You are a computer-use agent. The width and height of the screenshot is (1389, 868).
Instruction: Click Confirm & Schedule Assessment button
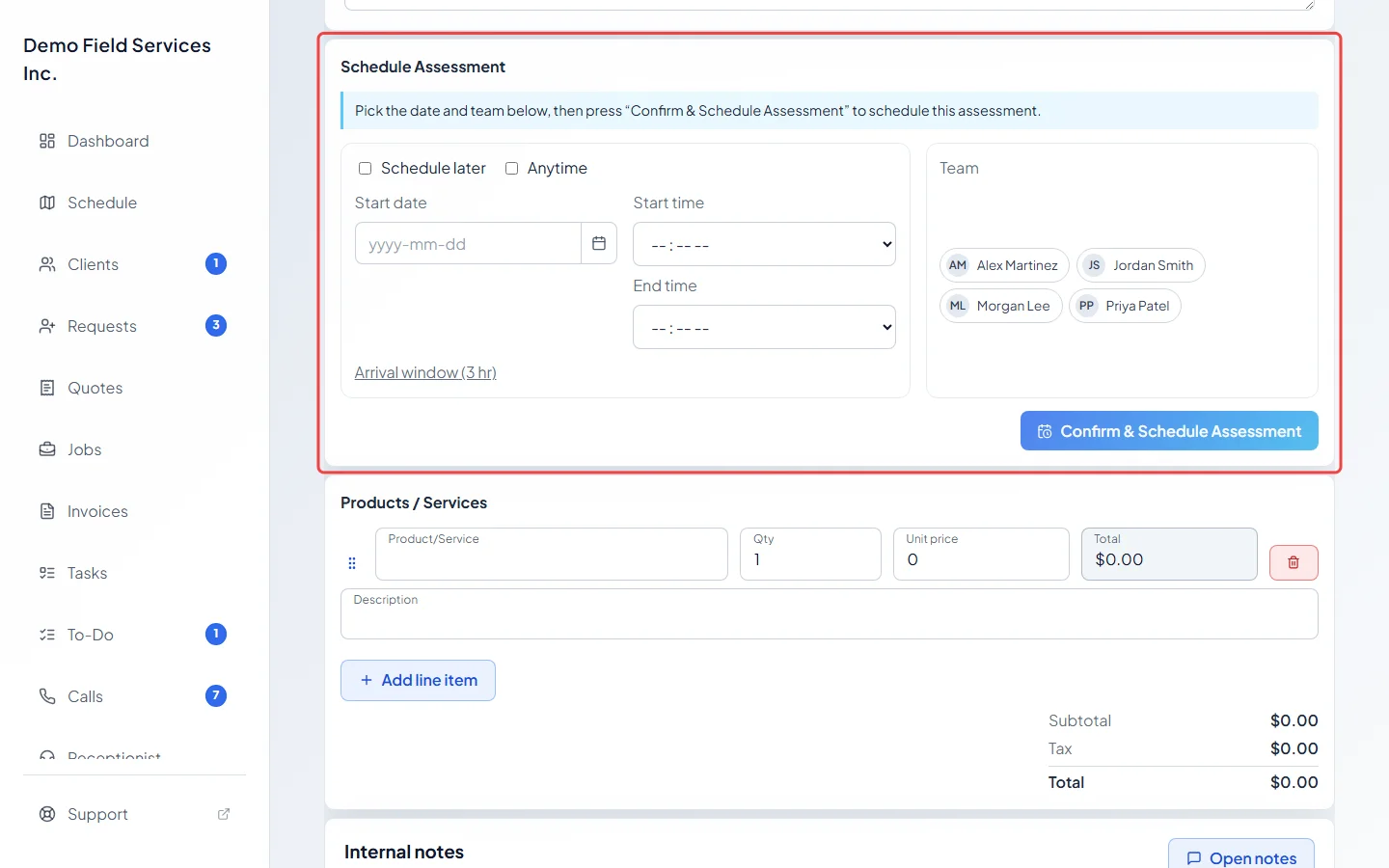(x=1169, y=431)
